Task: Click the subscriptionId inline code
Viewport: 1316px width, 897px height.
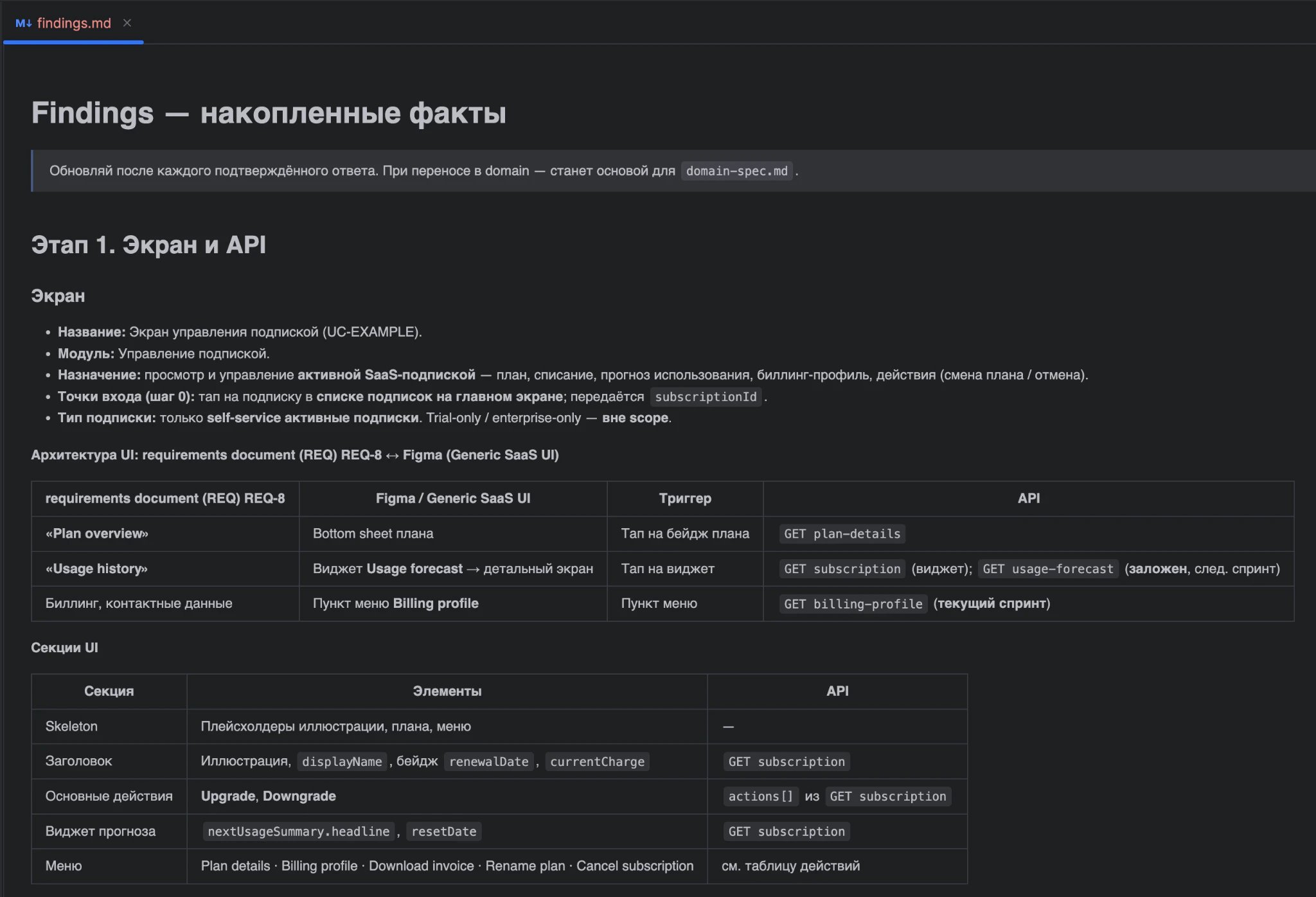Action: tap(706, 397)
